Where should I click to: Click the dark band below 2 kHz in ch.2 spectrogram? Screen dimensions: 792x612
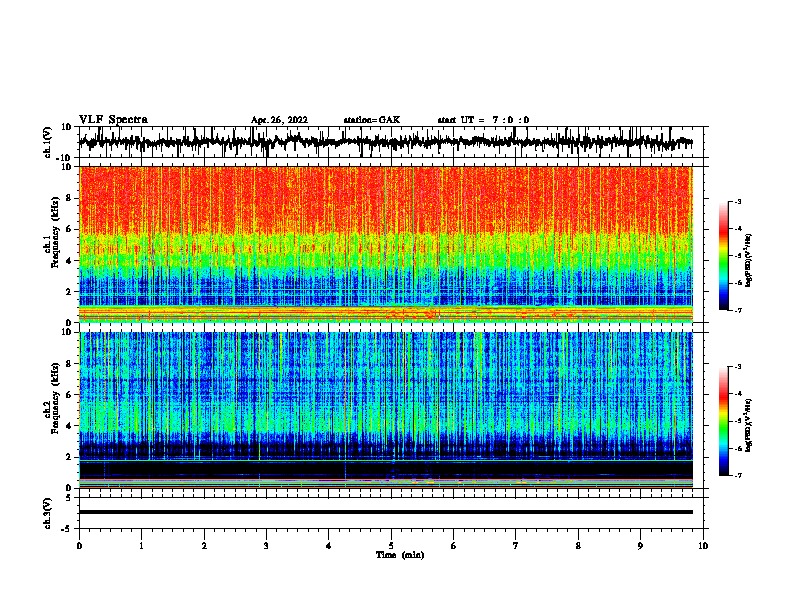point(386,470)
